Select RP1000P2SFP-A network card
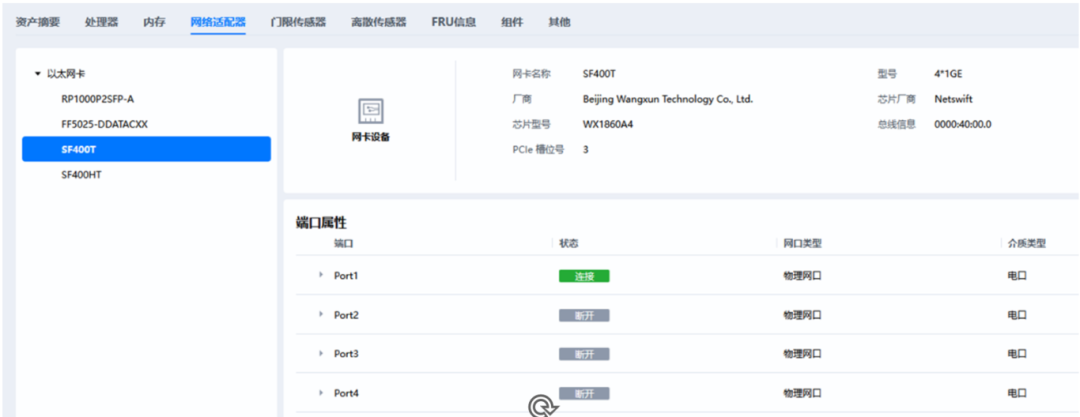The width and height of the screenshot is (1080, 417). pos(98,99)
